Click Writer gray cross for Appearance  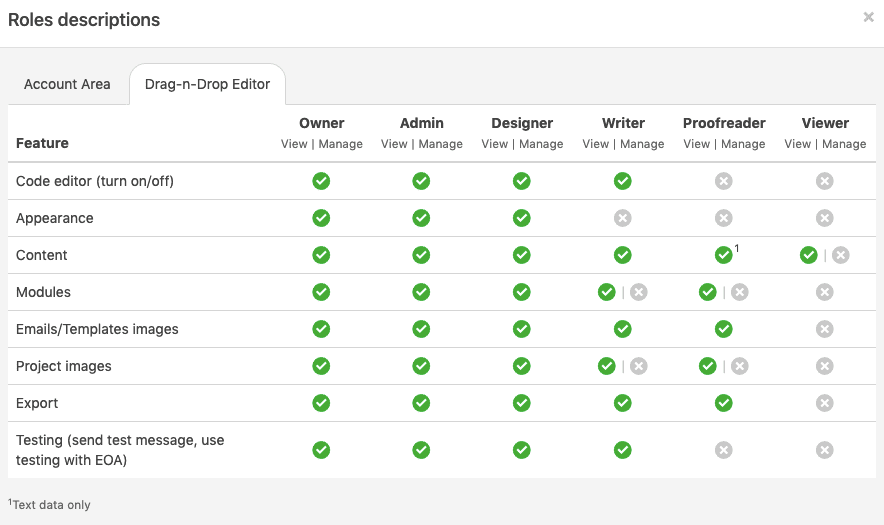(x=623, y=218)
